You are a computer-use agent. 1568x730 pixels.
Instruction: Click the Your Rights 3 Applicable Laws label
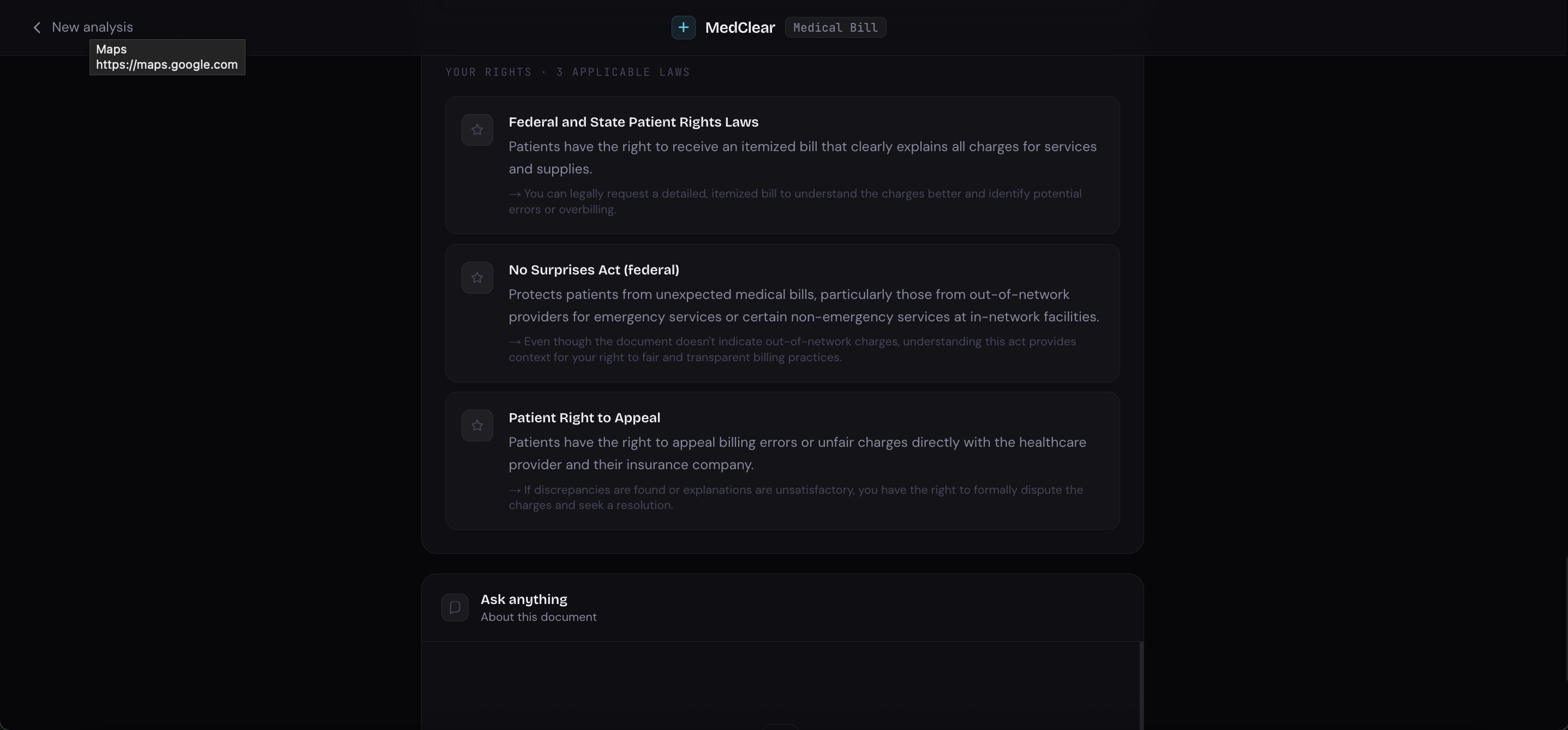click(567, 72)
